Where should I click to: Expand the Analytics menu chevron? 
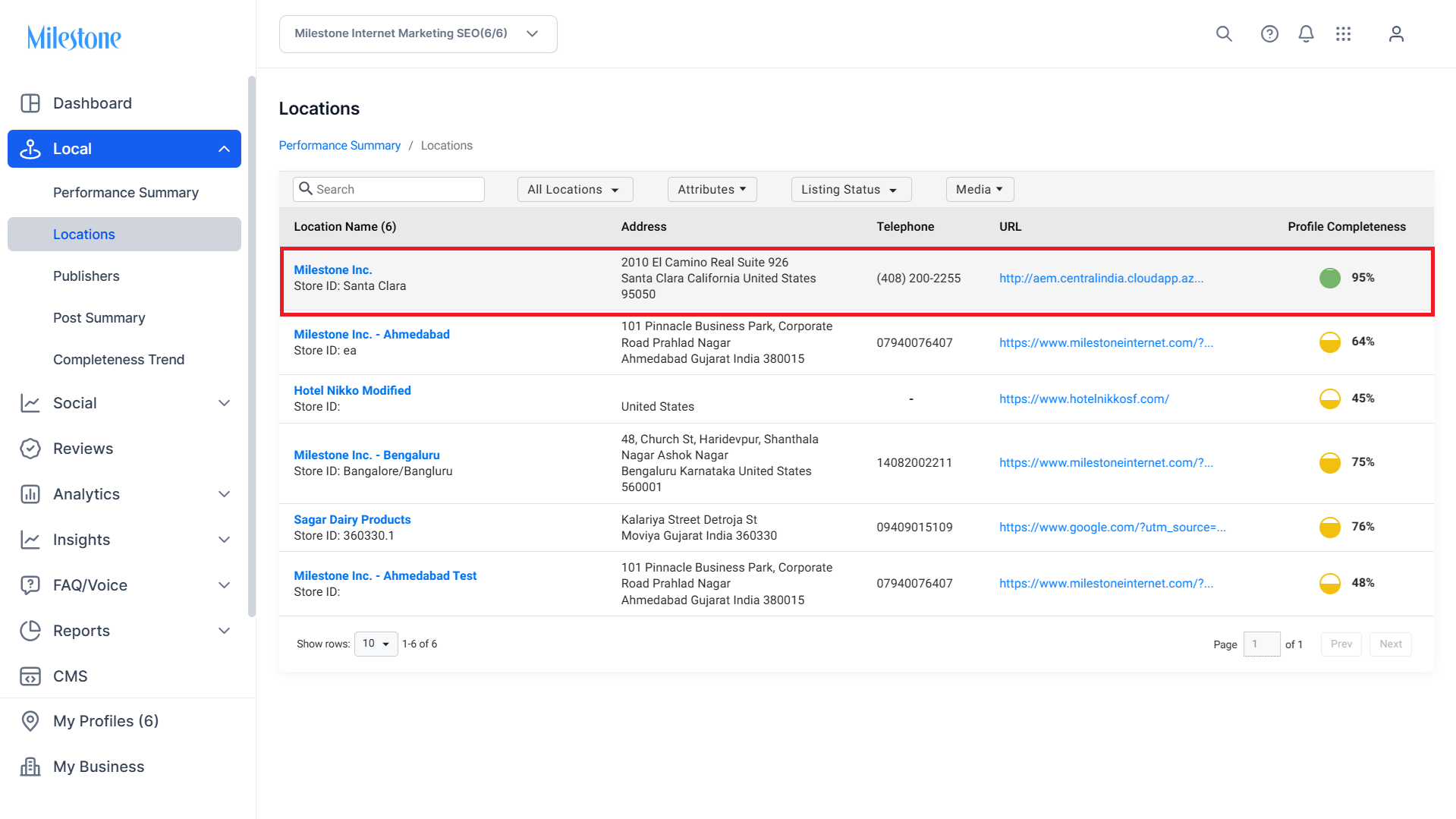point(224,494)
